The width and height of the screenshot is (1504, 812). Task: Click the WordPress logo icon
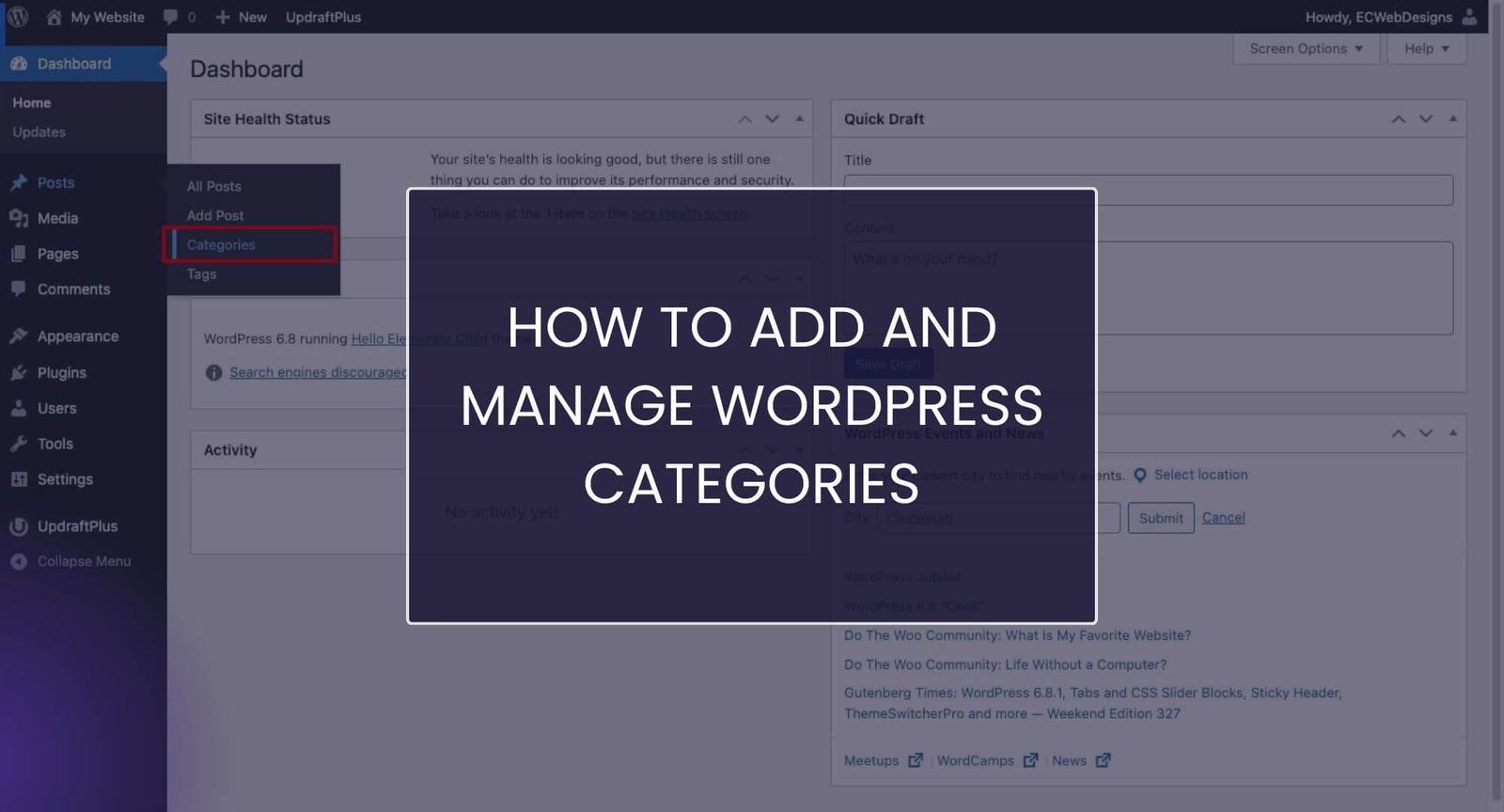(17, 17)
